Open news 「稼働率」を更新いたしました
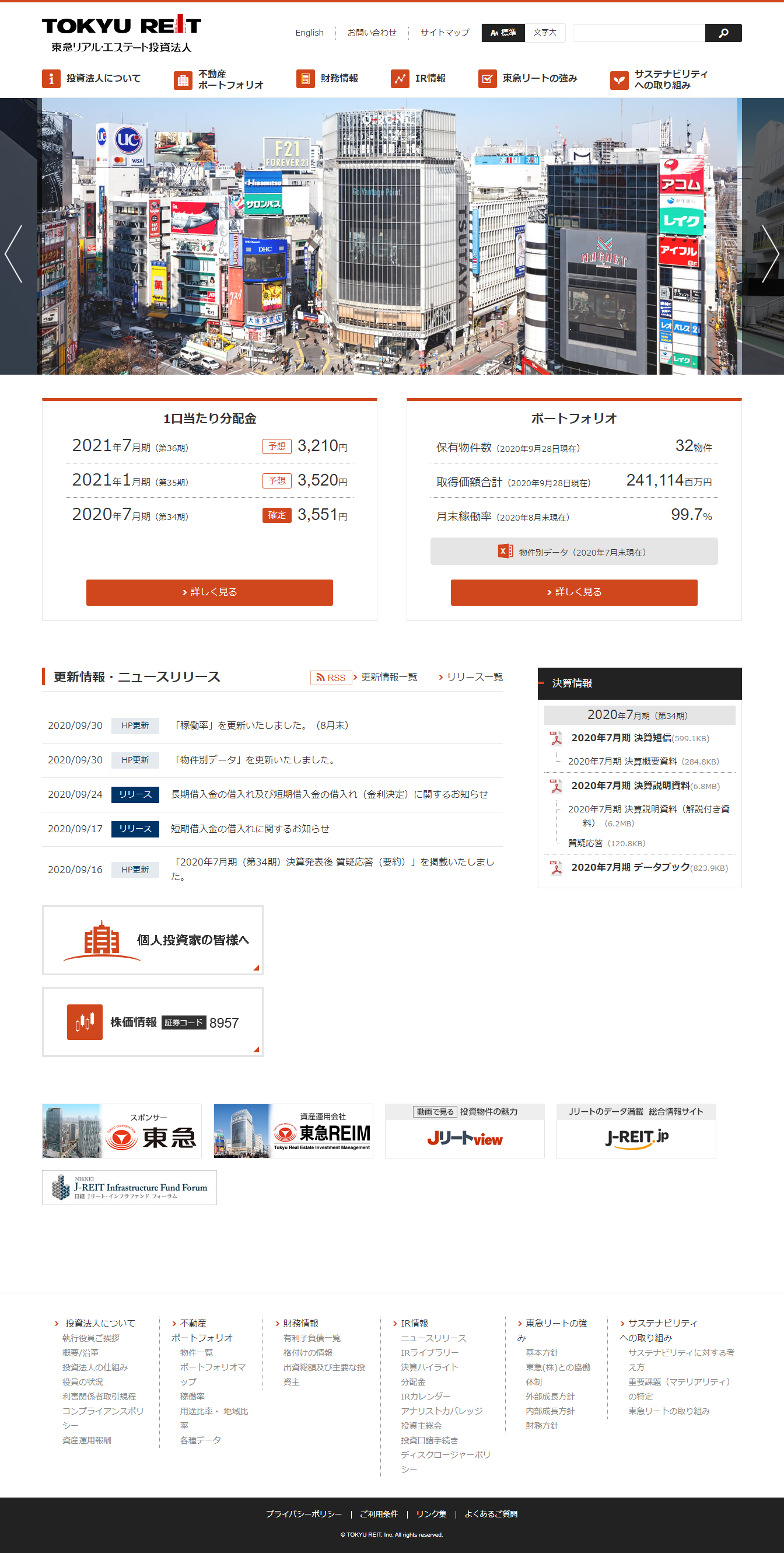The width and height of the screenshot is (784, 1553). 261,725
